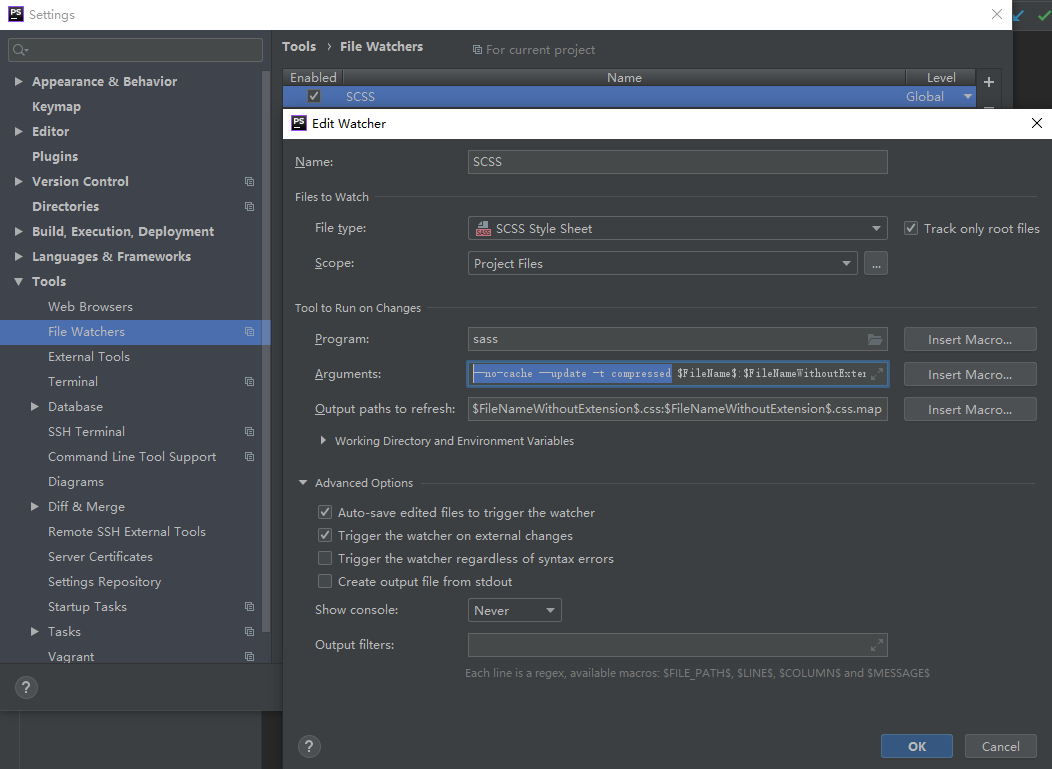Viewport: 1052px width, 769px height.
Task: Click project-level icon next to File Watchers
Action: (x=250, y=331)
